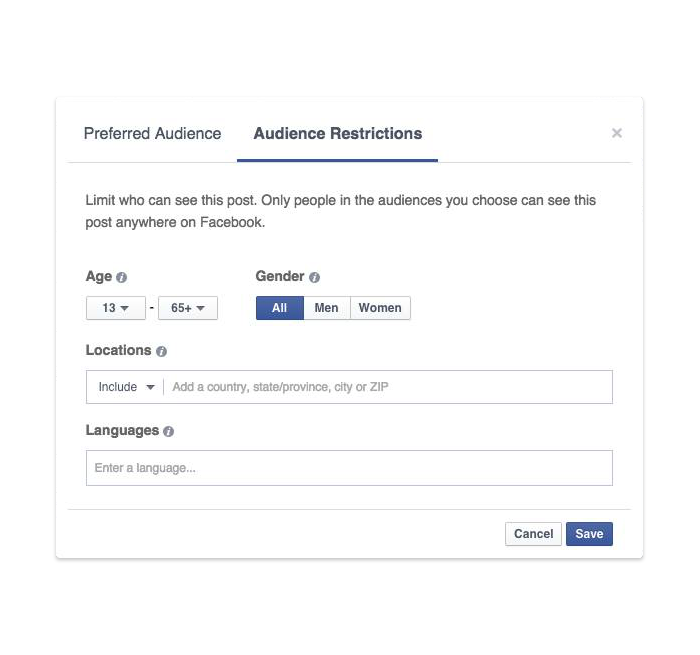700x655 pixels.
Task: Click the Save button
Action: coord(589,534)
